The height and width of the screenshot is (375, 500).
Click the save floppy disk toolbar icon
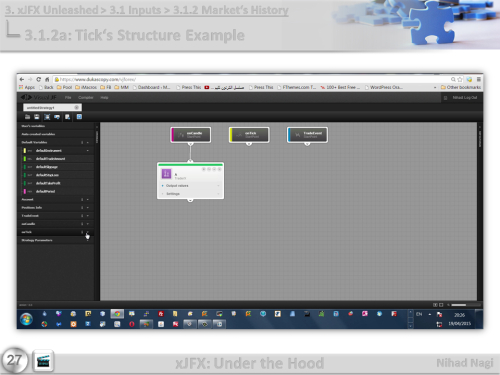click(x=37, y=117)
